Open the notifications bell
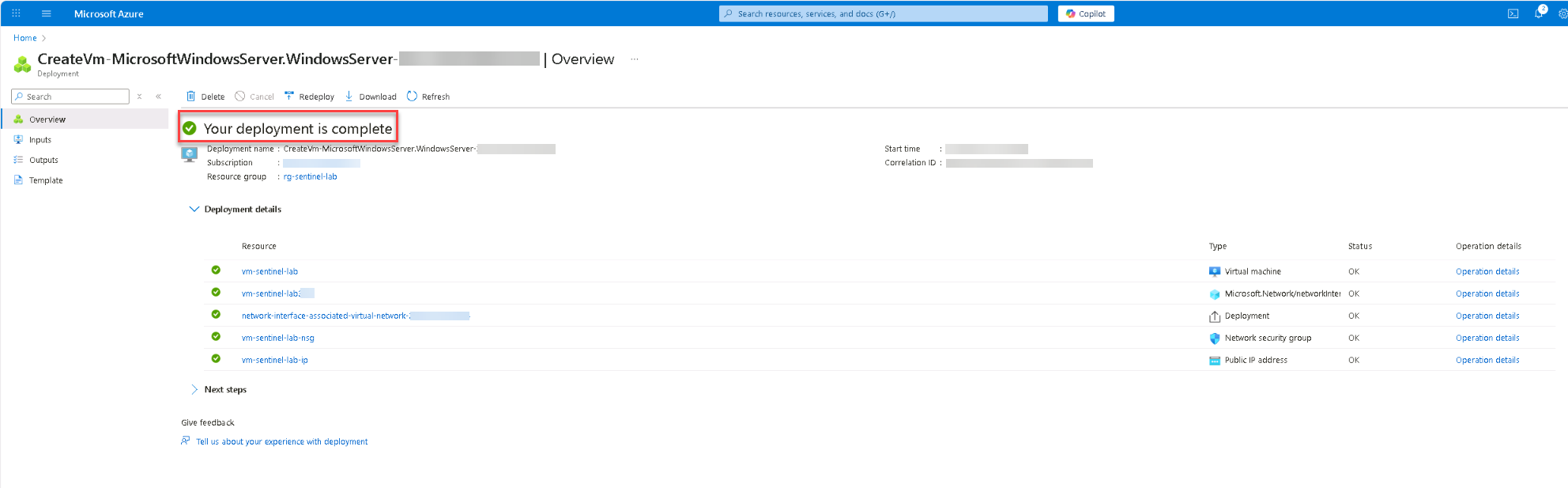 point(1539,13)
